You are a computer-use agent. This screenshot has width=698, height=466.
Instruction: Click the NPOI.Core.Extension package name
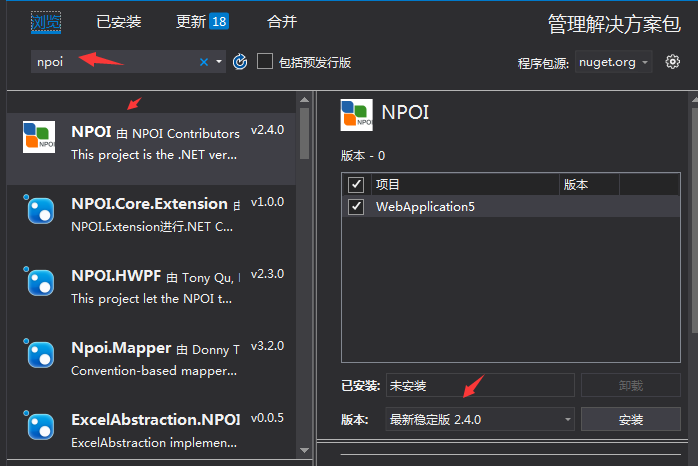click(x=150, y=204)
